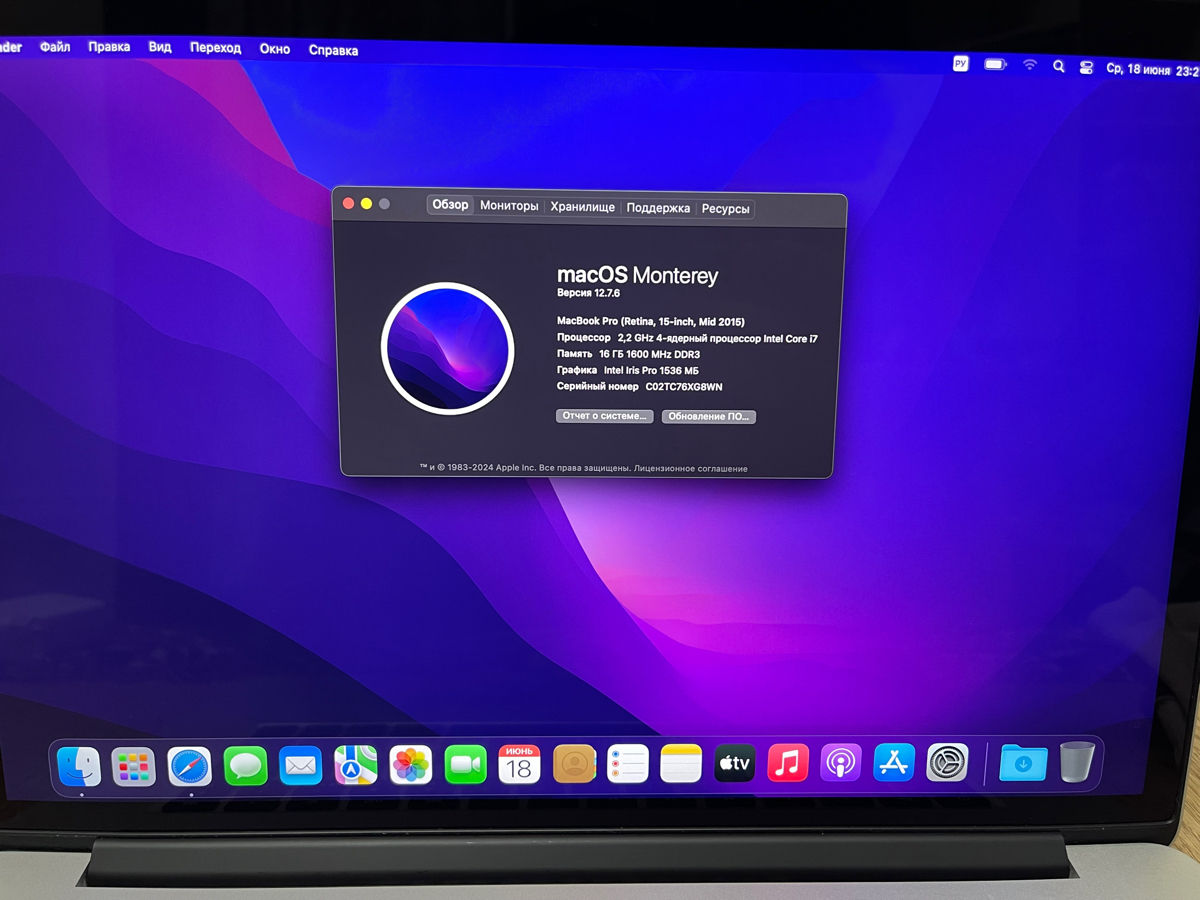This screenshot has height=900, width=1200.
Task: Click the 16 ГБ 1600 MHz DDR3 text
Action: (x=649, y=354)
